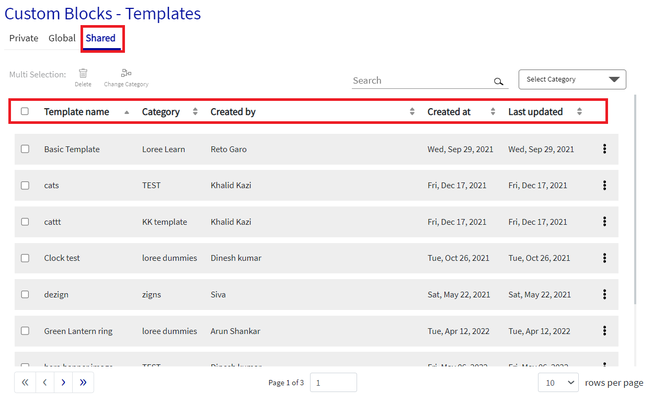Click the Clock test template name
Image resolution: width=653 pixels, height=403 pixels.
pyautogui.click(x=62, y=258)
